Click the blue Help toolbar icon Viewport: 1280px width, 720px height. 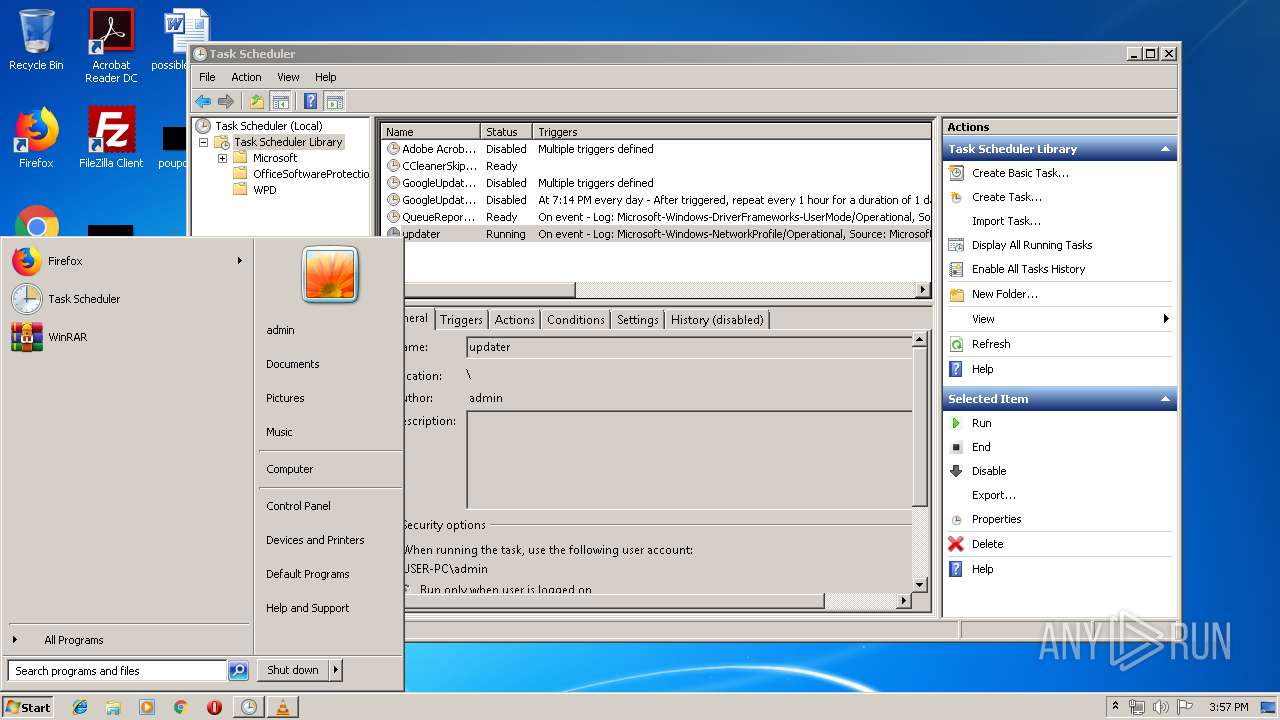pyautogui.click(x=311, y=101)
